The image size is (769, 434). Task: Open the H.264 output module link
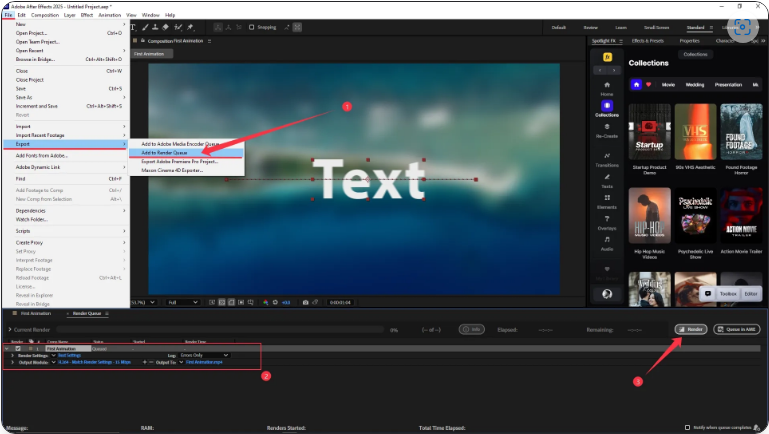[94, 362]
